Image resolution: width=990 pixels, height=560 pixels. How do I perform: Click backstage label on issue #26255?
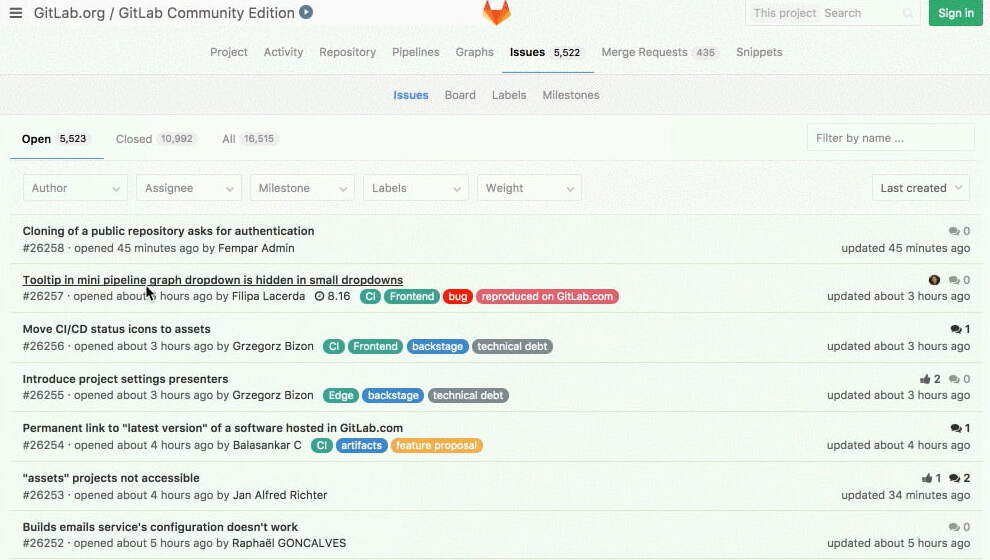pyautogui.click(x=393, y=395)
